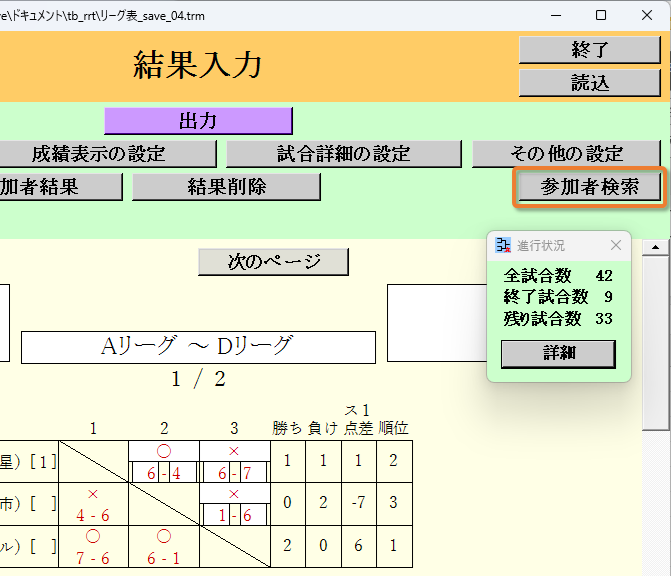
Task: Click the 結果削除 button
Action: [x=226, y=187]
